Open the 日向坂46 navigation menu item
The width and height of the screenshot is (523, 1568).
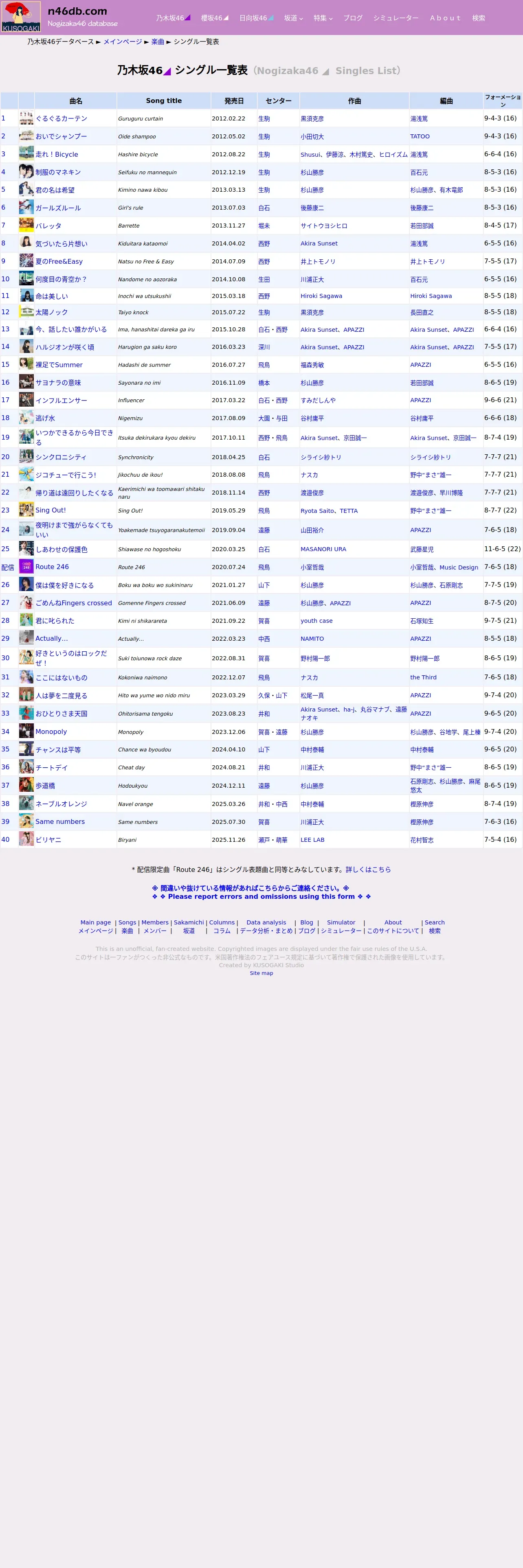tap(256, 18)
